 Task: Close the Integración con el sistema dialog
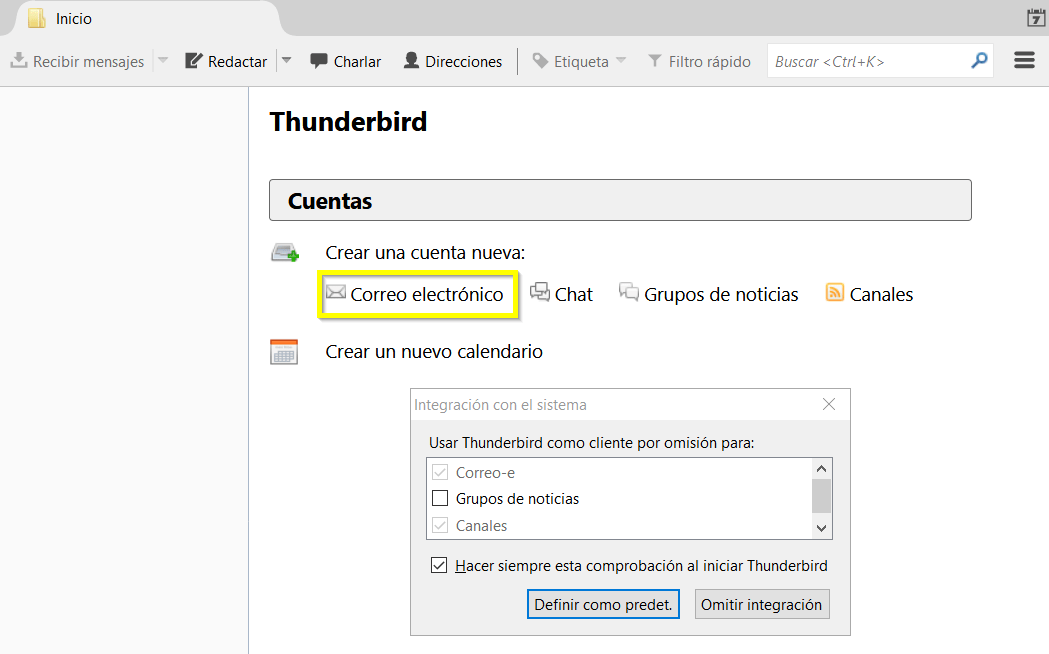coord(829,405)
